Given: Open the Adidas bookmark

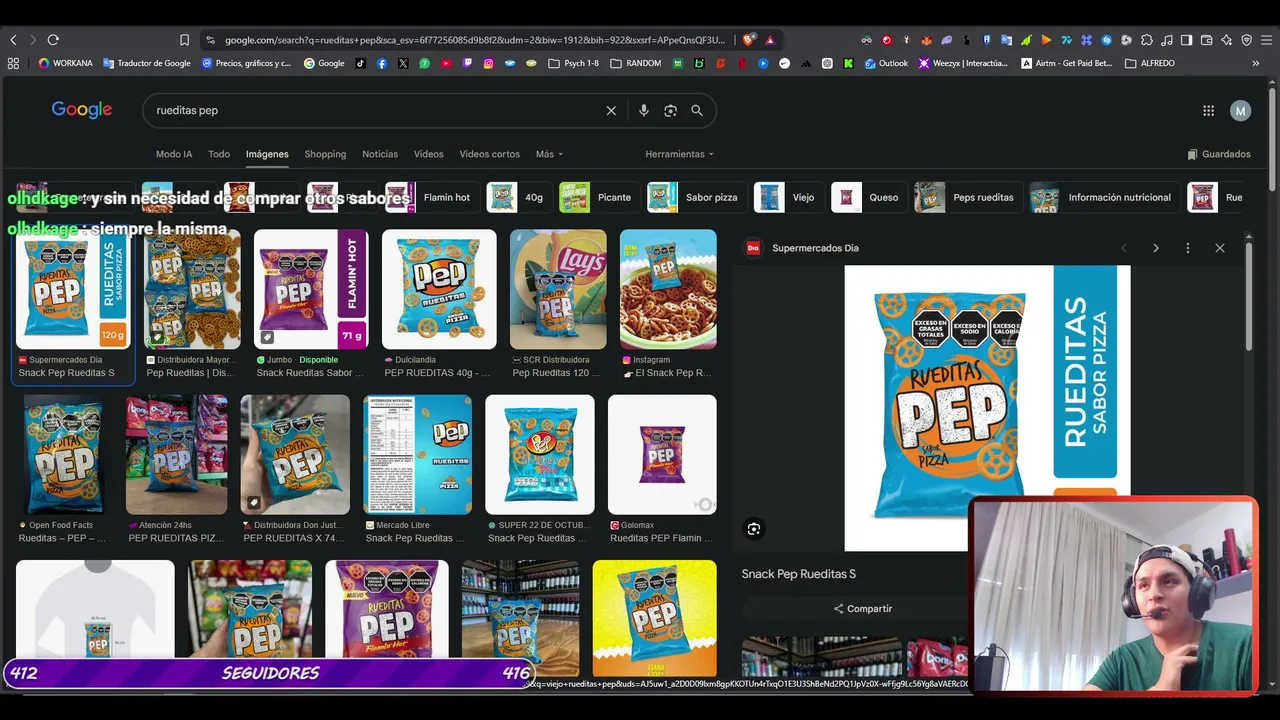Looking at the screenshot, I should pyautogui.click(x=806, y=63).
